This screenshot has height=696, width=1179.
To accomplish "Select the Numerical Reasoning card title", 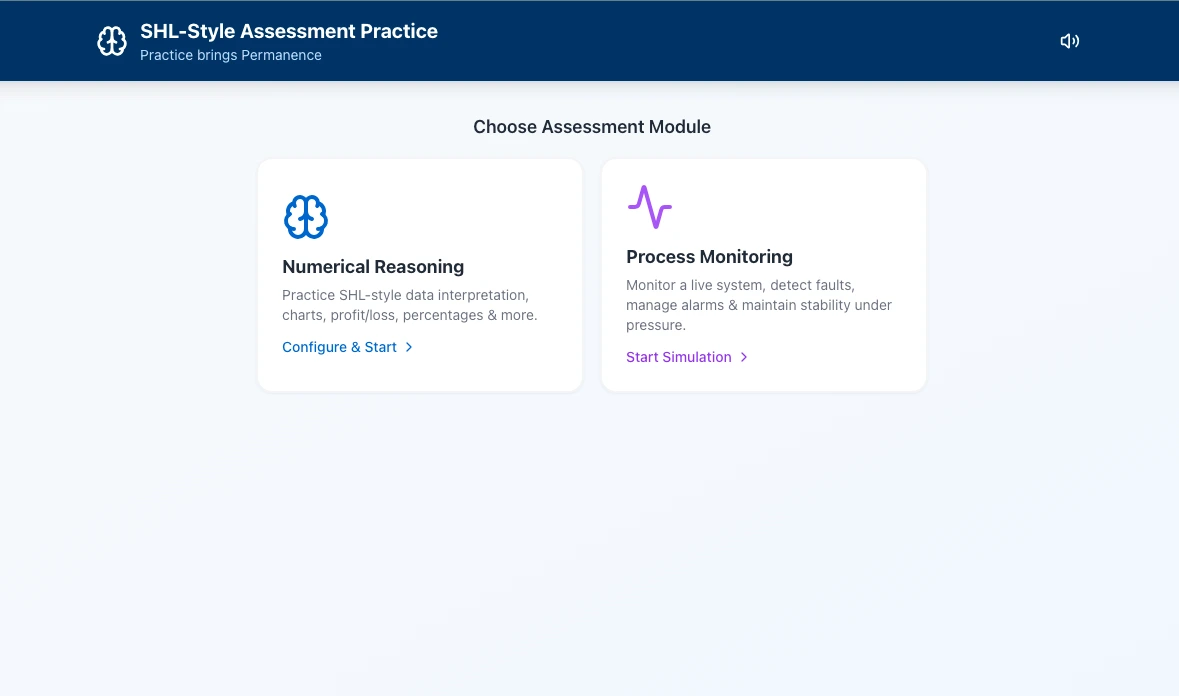I will point(373,267).
